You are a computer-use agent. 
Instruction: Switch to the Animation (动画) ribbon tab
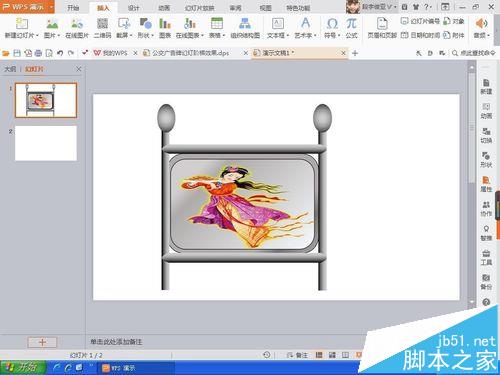(164, 8)
